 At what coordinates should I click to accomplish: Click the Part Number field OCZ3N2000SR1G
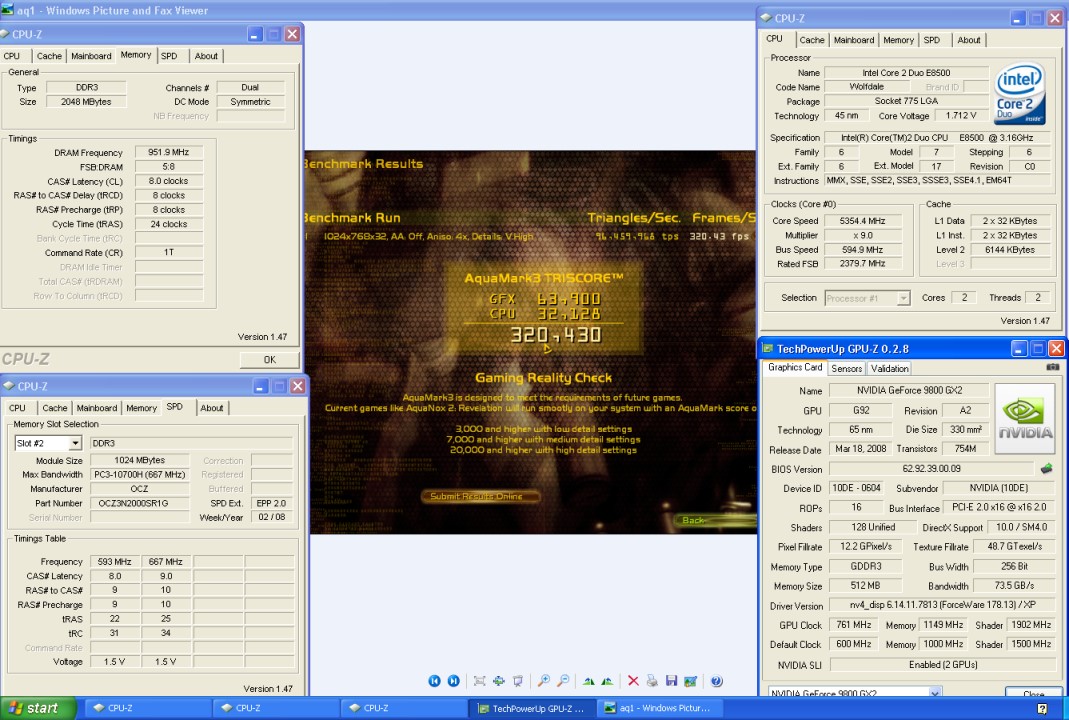[140, 503]
